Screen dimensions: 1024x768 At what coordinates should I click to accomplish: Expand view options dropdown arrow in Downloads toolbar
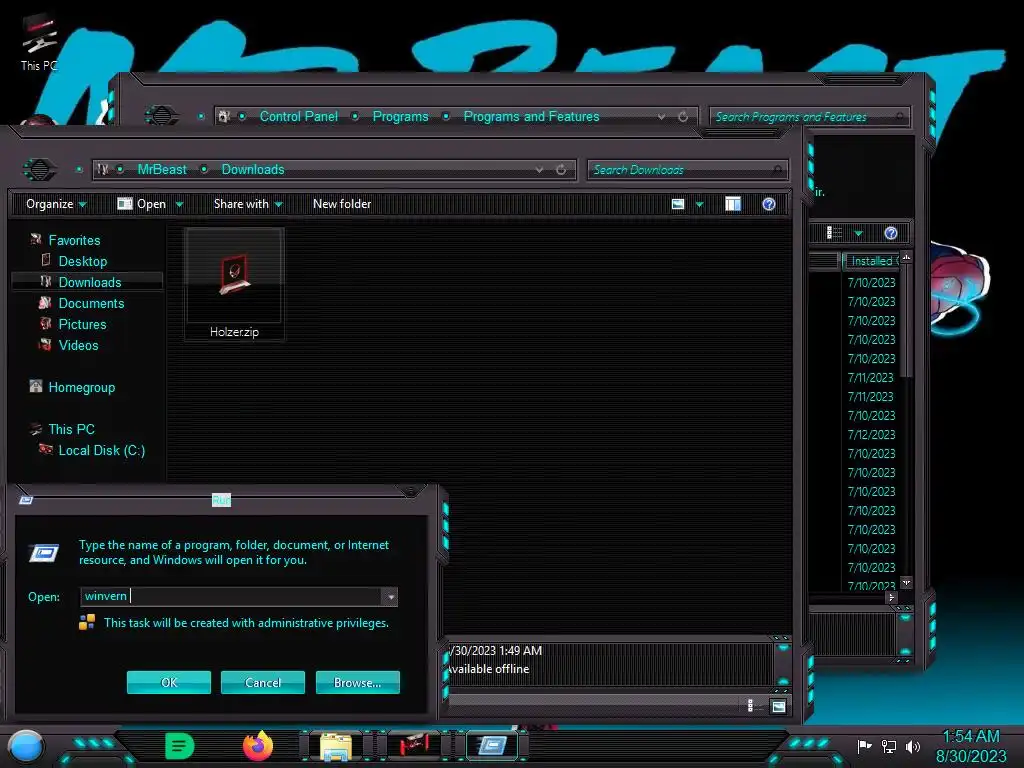coord(699,204)
